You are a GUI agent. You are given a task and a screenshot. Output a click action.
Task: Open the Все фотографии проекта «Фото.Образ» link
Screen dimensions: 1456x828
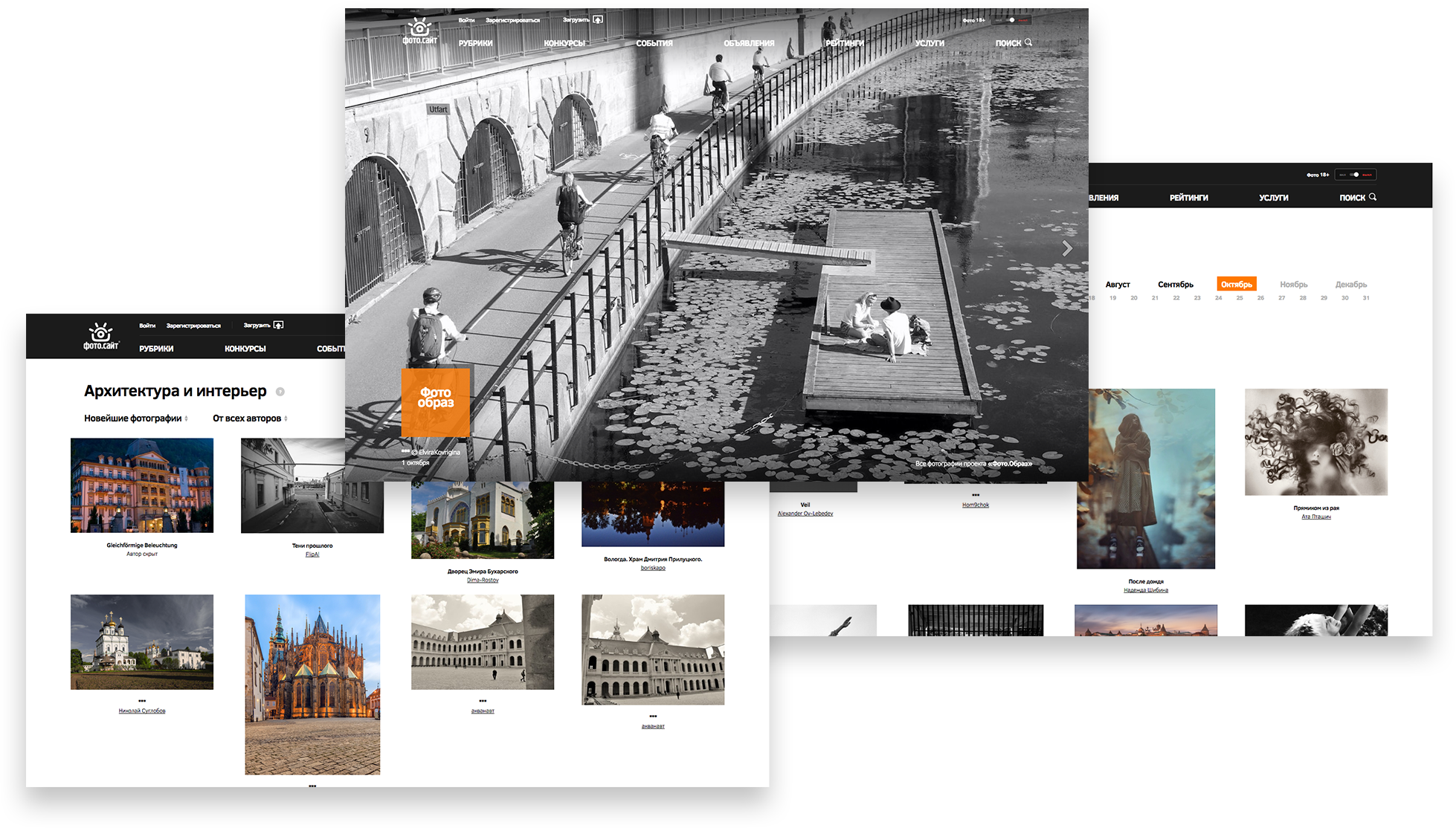coord(973,464)
